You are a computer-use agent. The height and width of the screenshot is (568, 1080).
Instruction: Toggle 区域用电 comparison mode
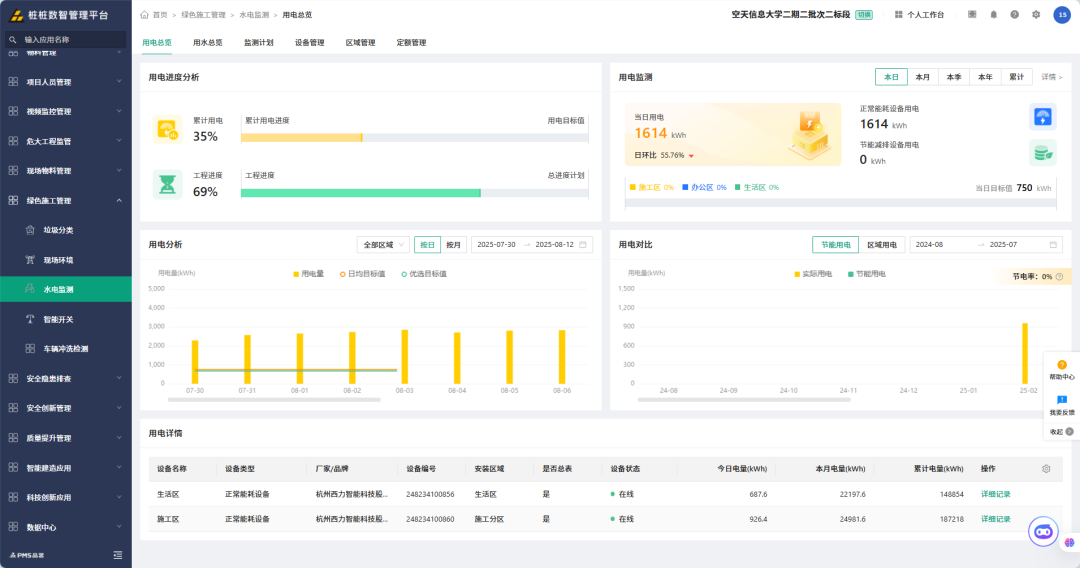point(882,244)
